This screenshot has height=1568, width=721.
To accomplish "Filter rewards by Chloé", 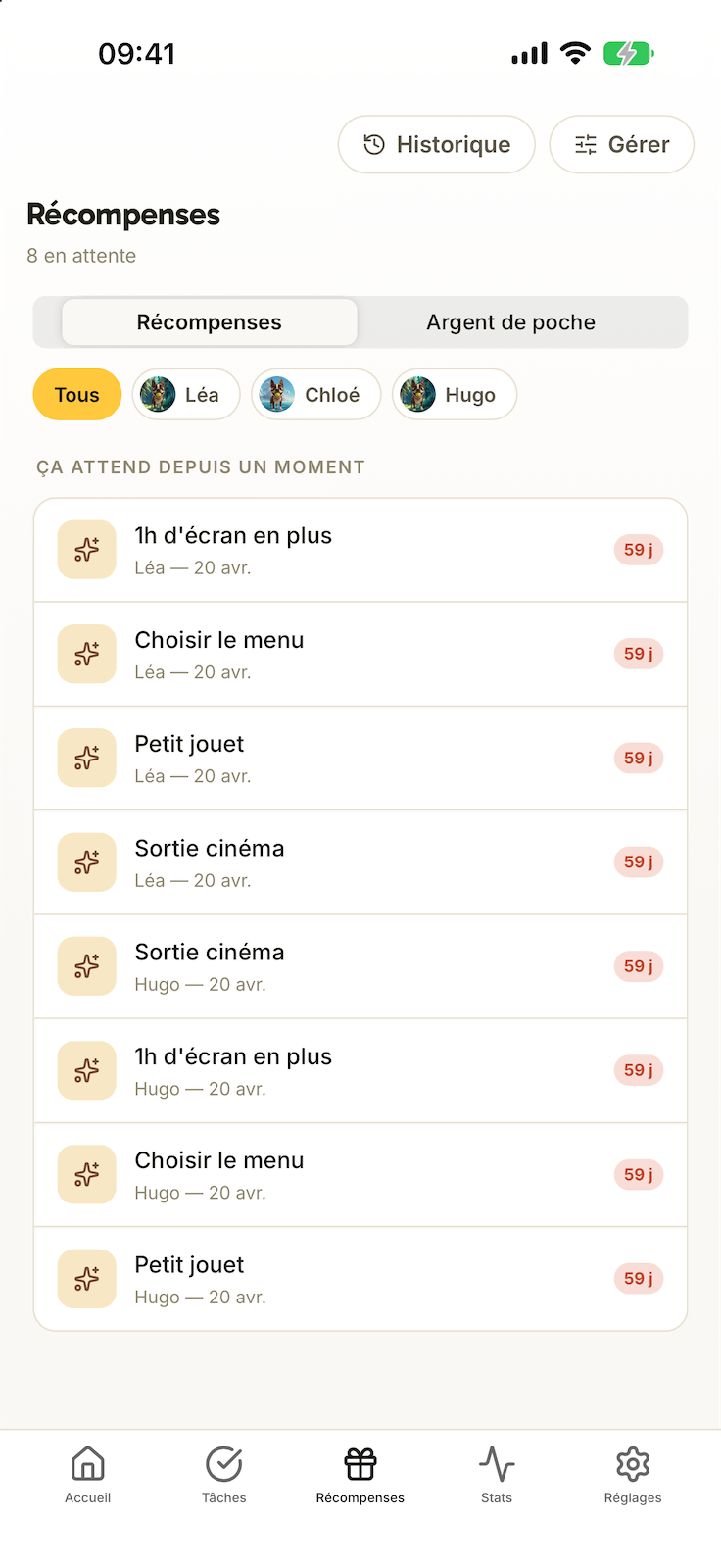I will coord(316,394).
